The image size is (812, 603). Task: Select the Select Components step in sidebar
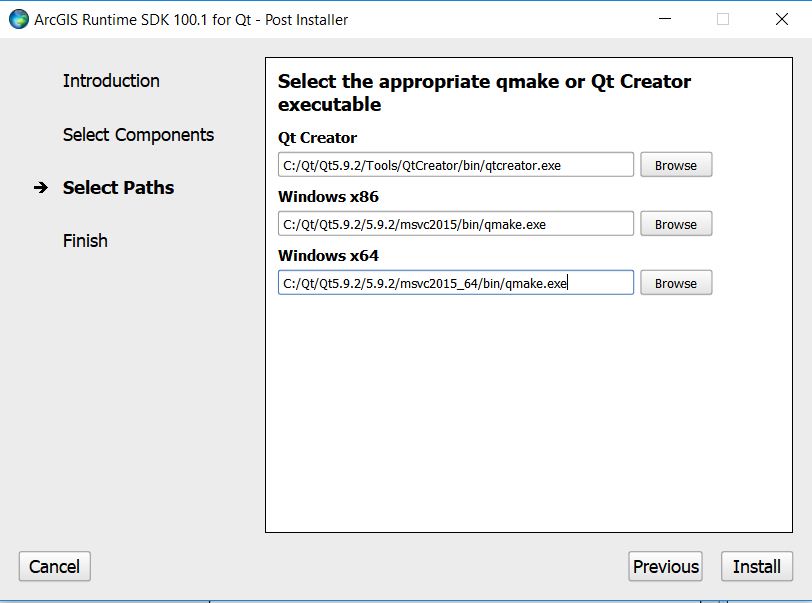pos(138,135)
